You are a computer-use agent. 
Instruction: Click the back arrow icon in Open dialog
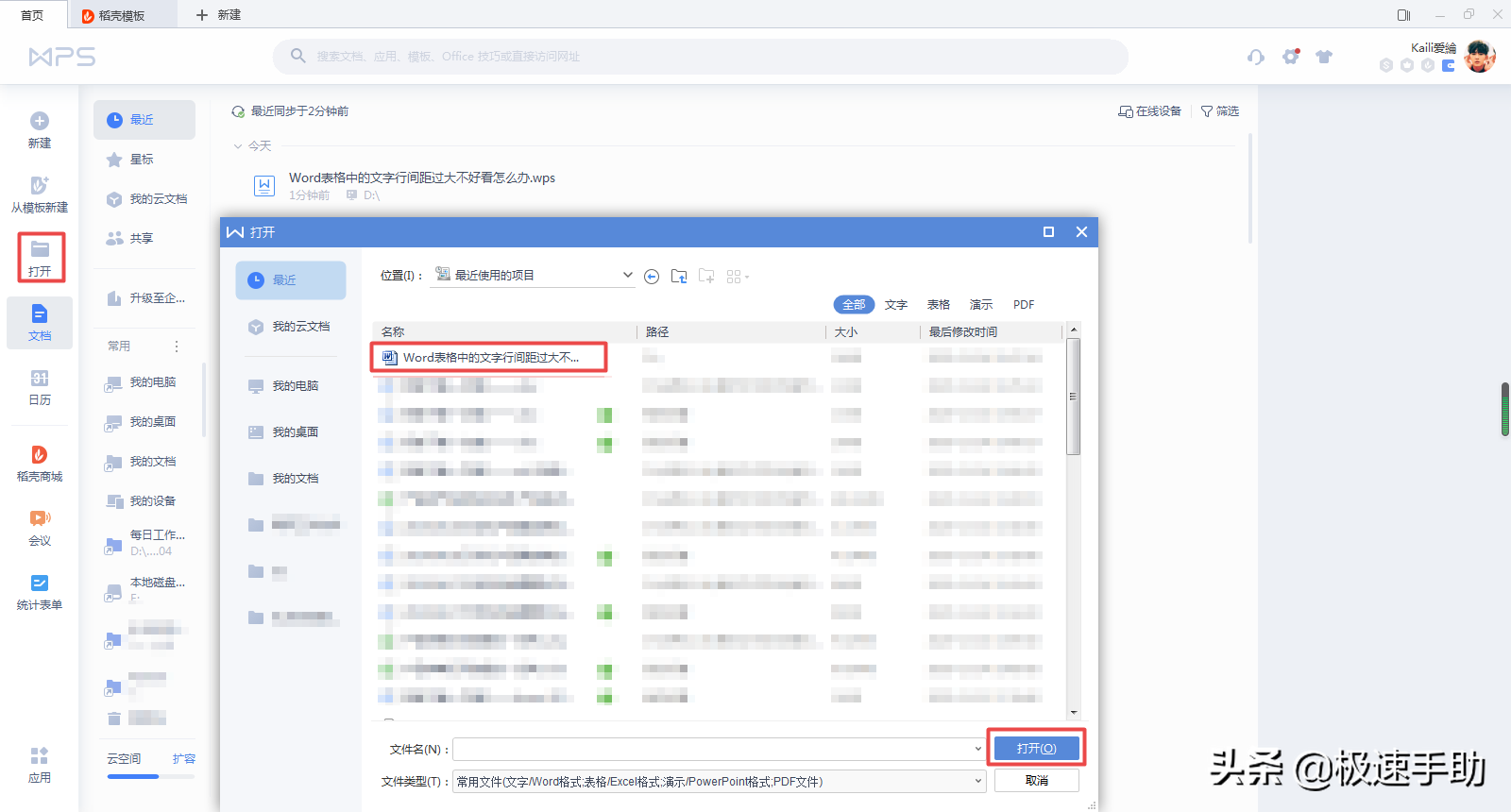[x=652, y=277]
